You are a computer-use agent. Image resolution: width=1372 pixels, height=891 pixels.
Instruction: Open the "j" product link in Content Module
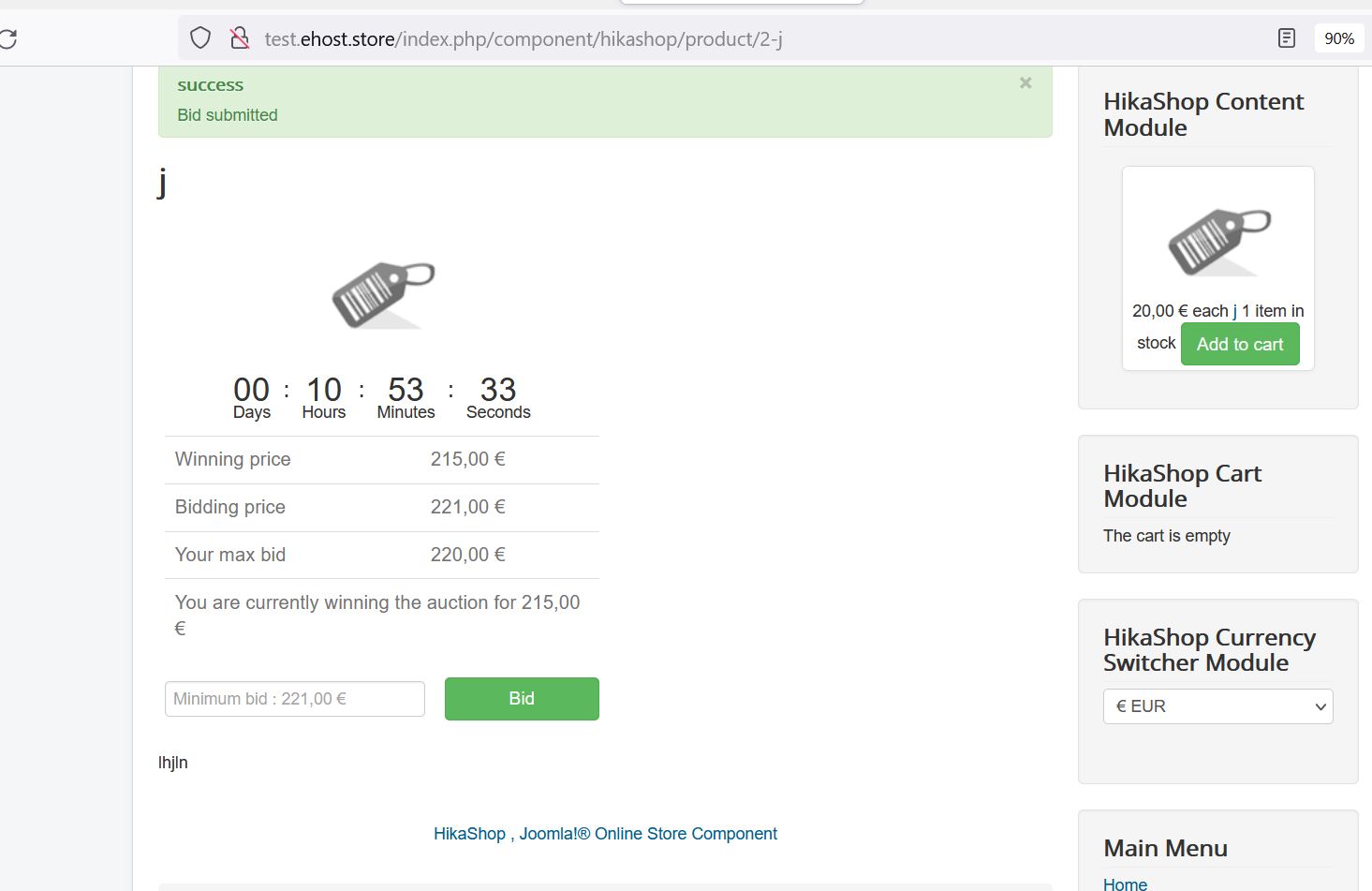(x=1234, y=311)
